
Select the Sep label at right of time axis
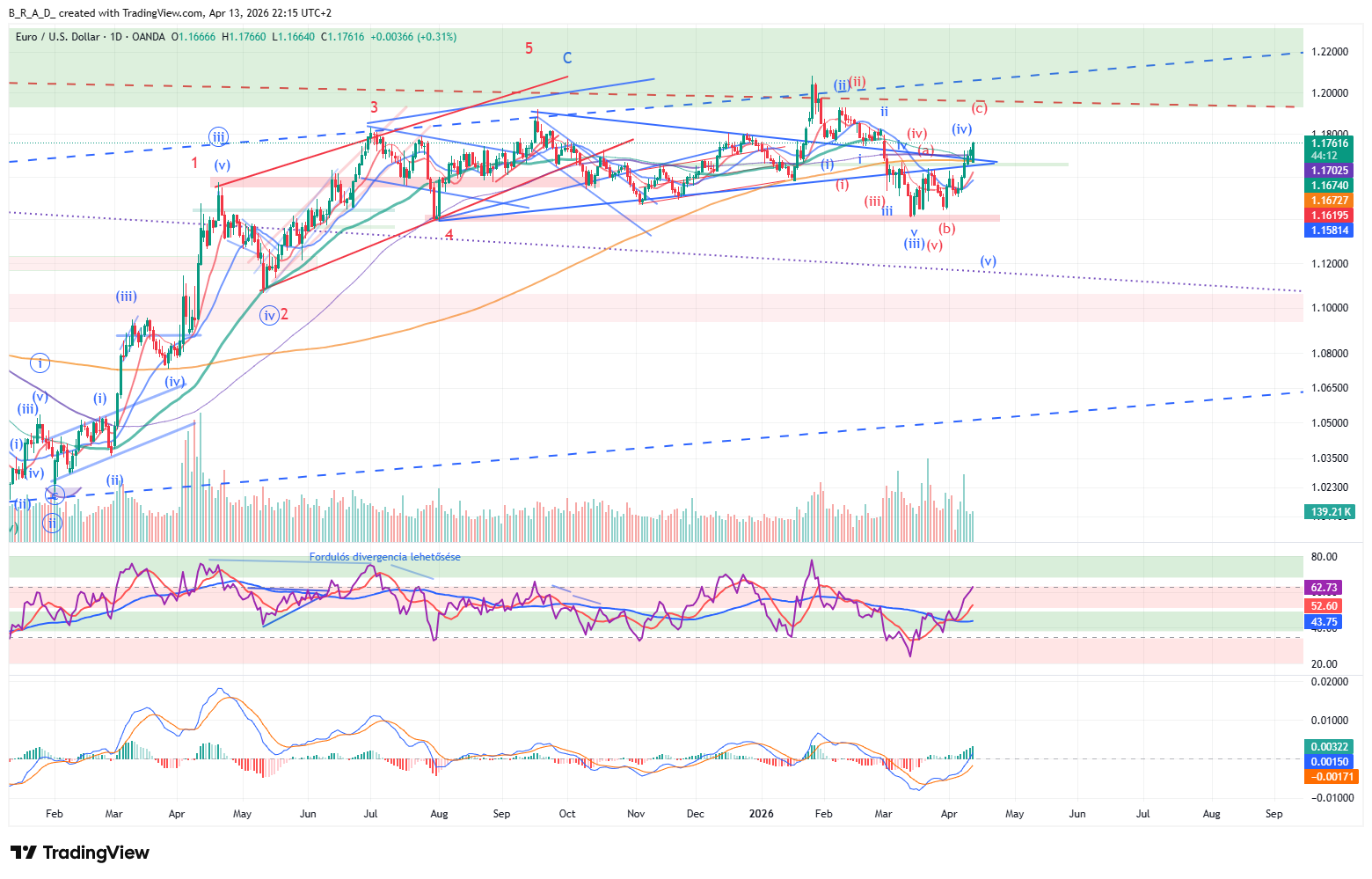tap(1273, 814)
